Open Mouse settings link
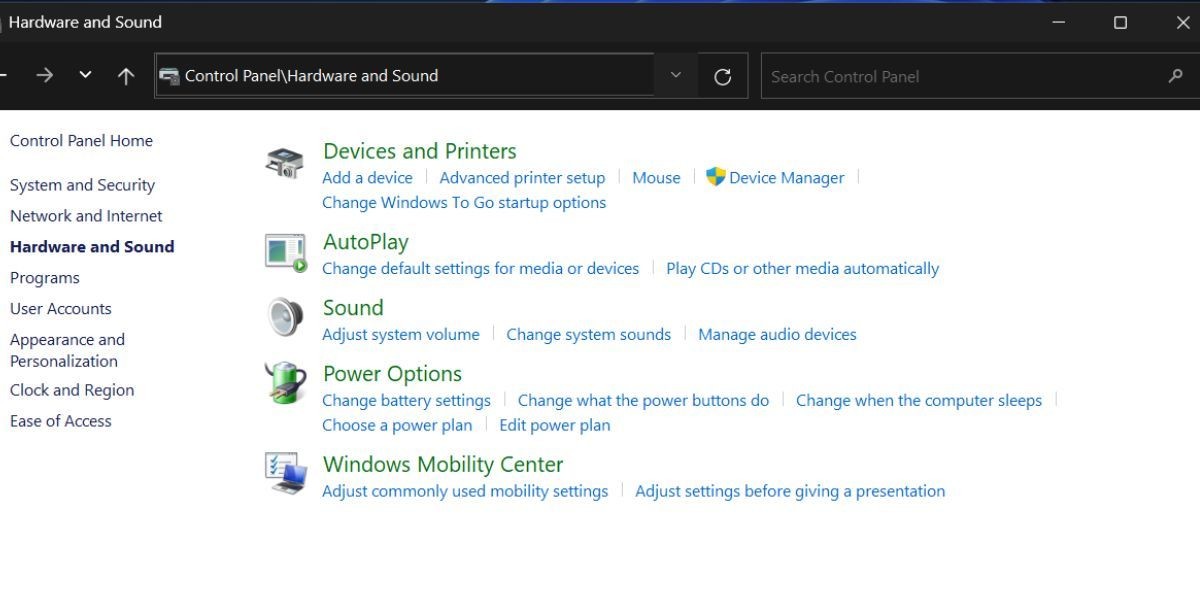Image resolution: width=1200 pixels, height=600 pixels. pyautogui.click(x=656, y=178)
